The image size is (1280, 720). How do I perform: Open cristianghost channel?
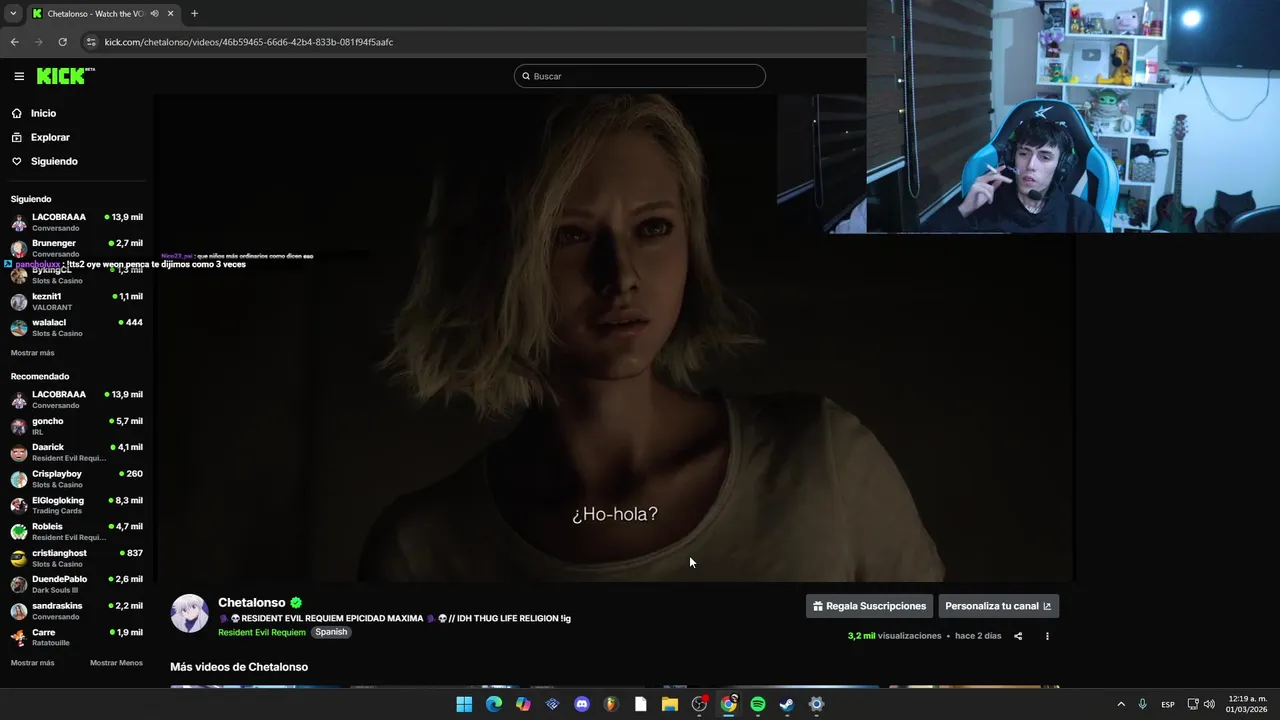point(76,558)
